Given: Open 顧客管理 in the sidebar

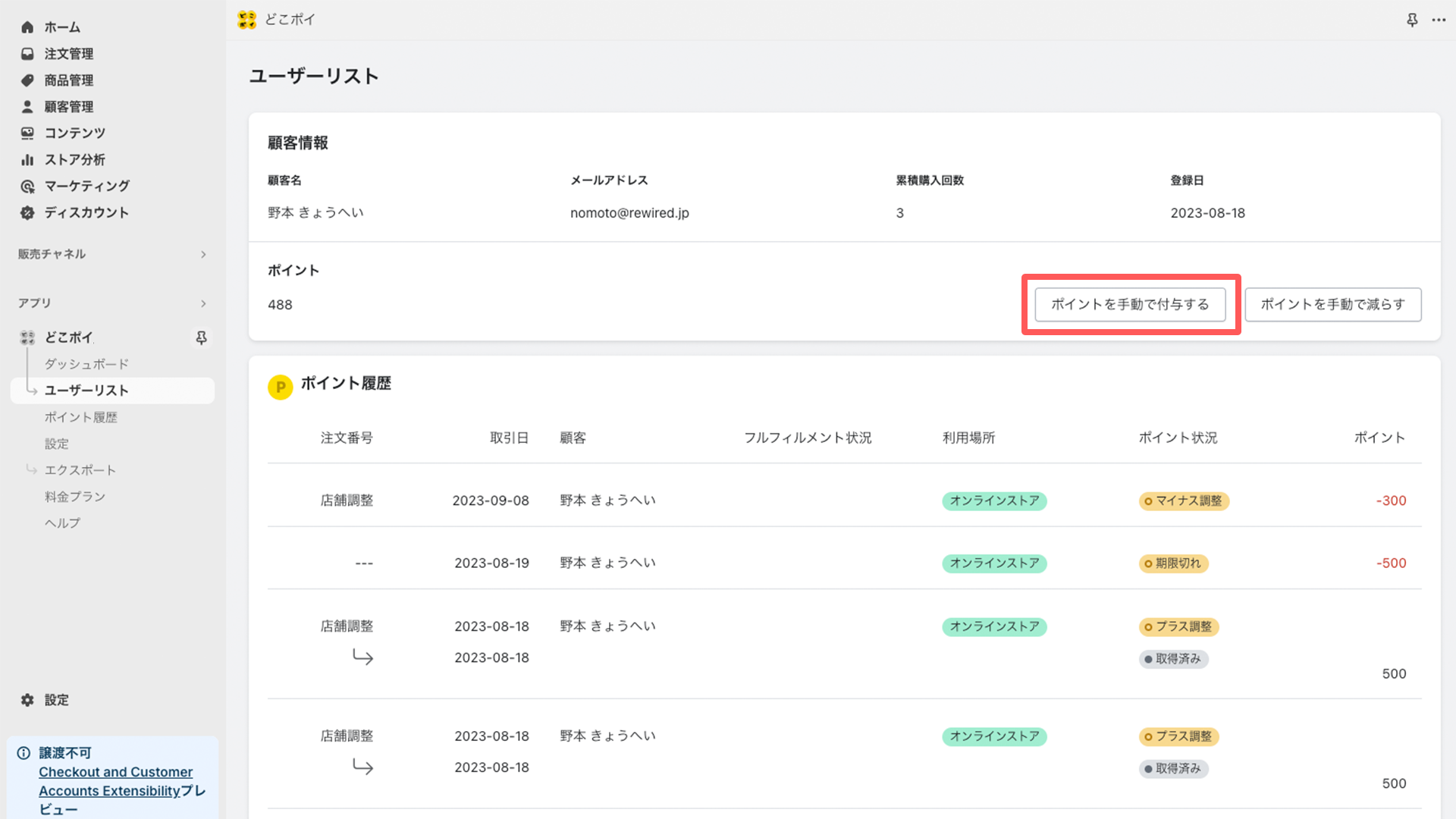Looking at the screenshot, I should (x=69, y=107).
